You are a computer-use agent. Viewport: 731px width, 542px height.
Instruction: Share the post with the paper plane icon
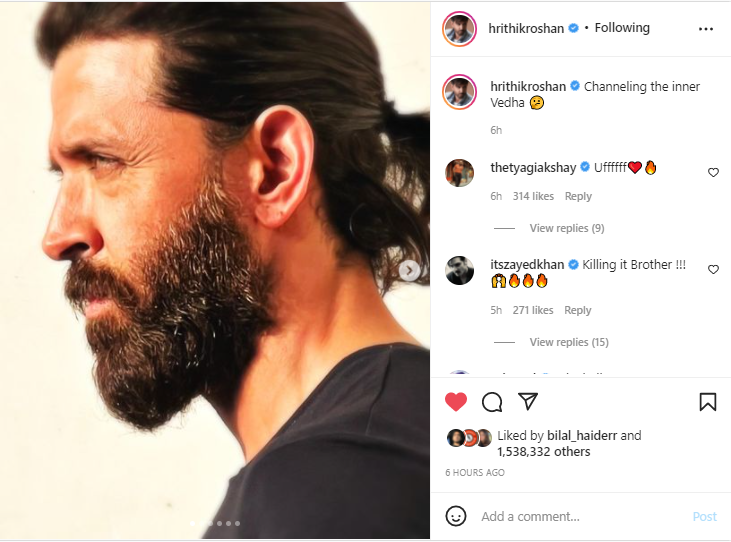click(528, 402)
